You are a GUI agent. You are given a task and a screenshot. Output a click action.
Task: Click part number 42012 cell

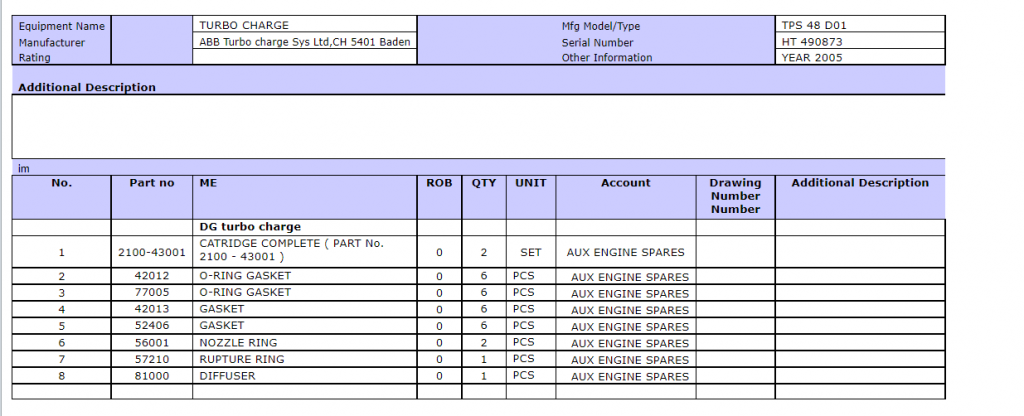click(x=152, y=276)
